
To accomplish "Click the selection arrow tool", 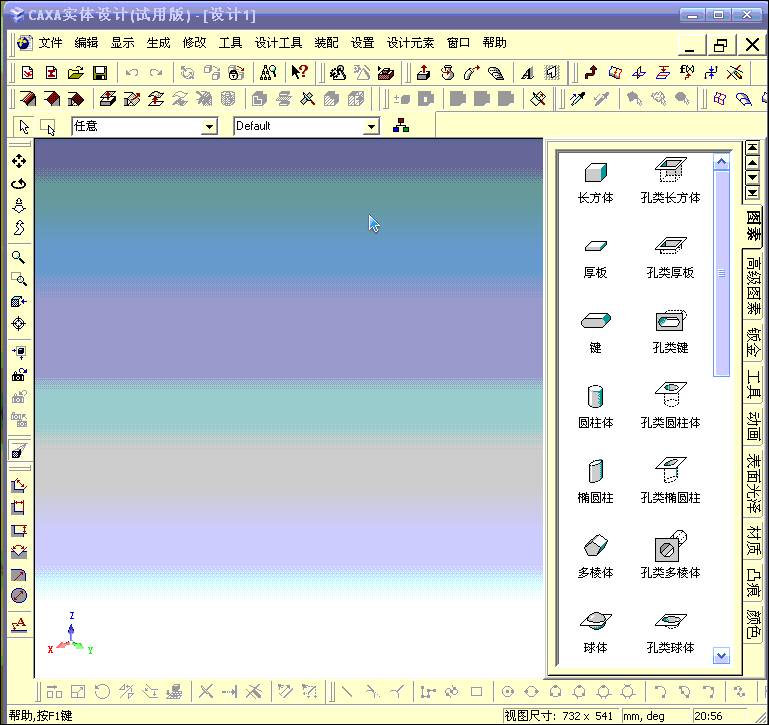I will (24, 127).
